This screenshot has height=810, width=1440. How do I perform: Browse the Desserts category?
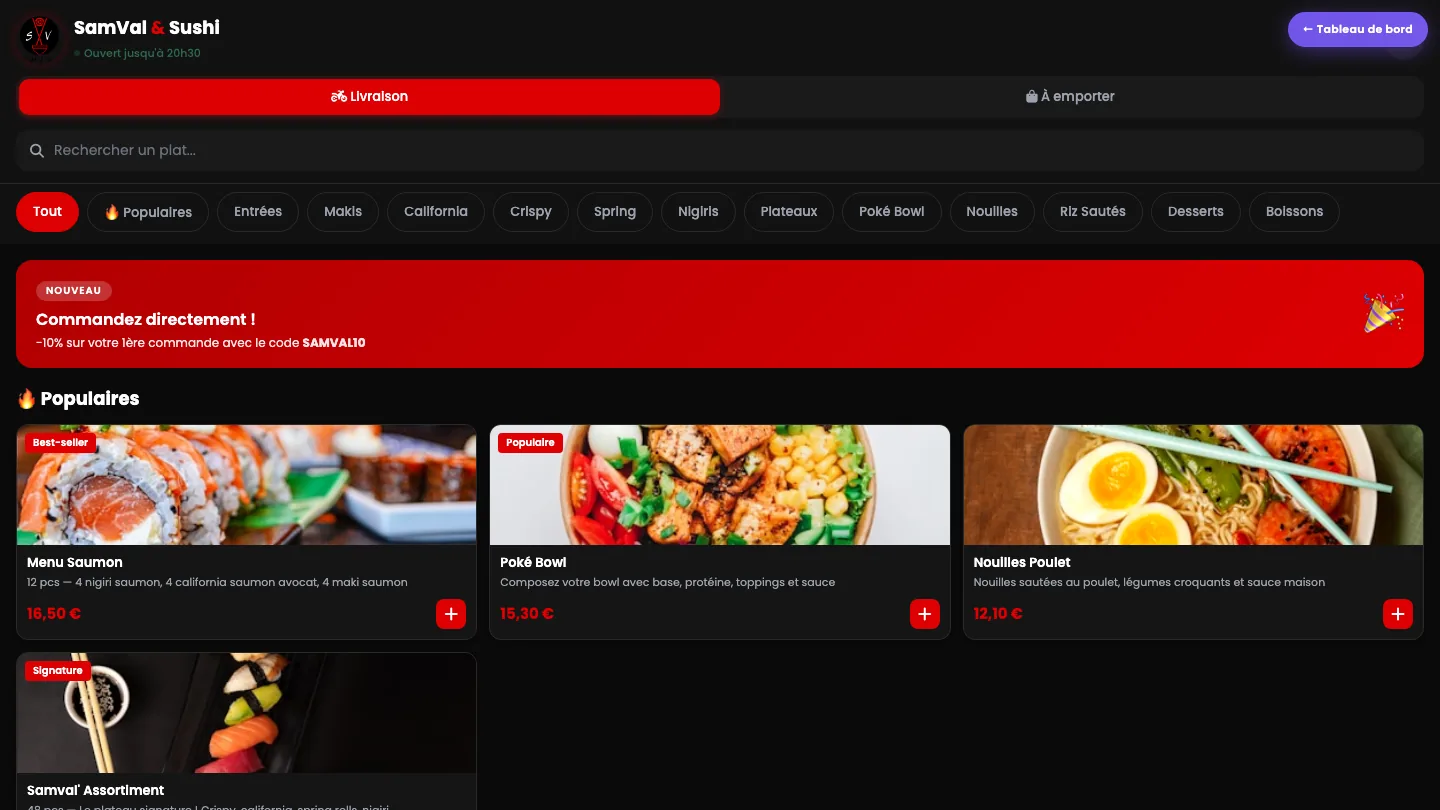(x=1196, y=212)
